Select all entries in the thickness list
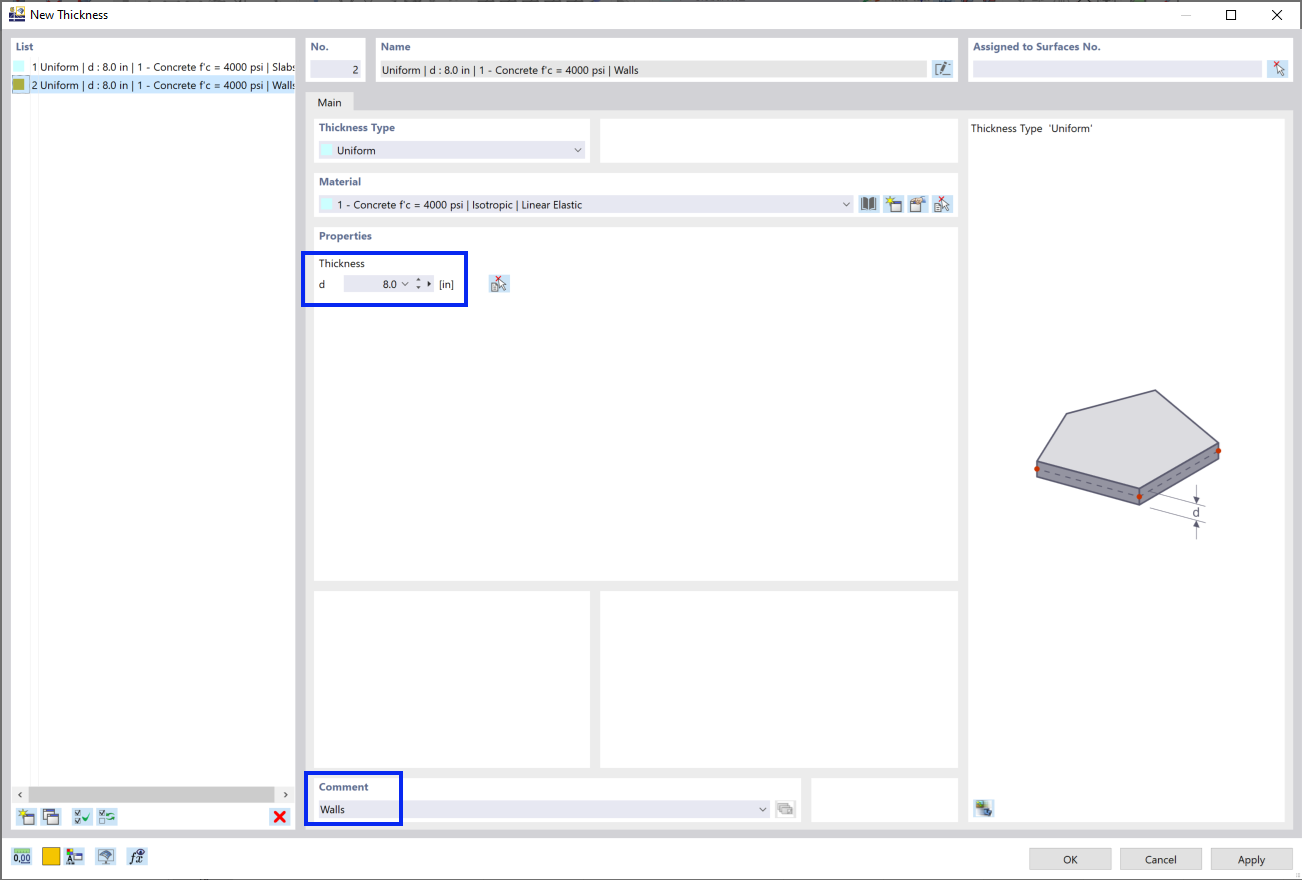 tap(81, 816)
